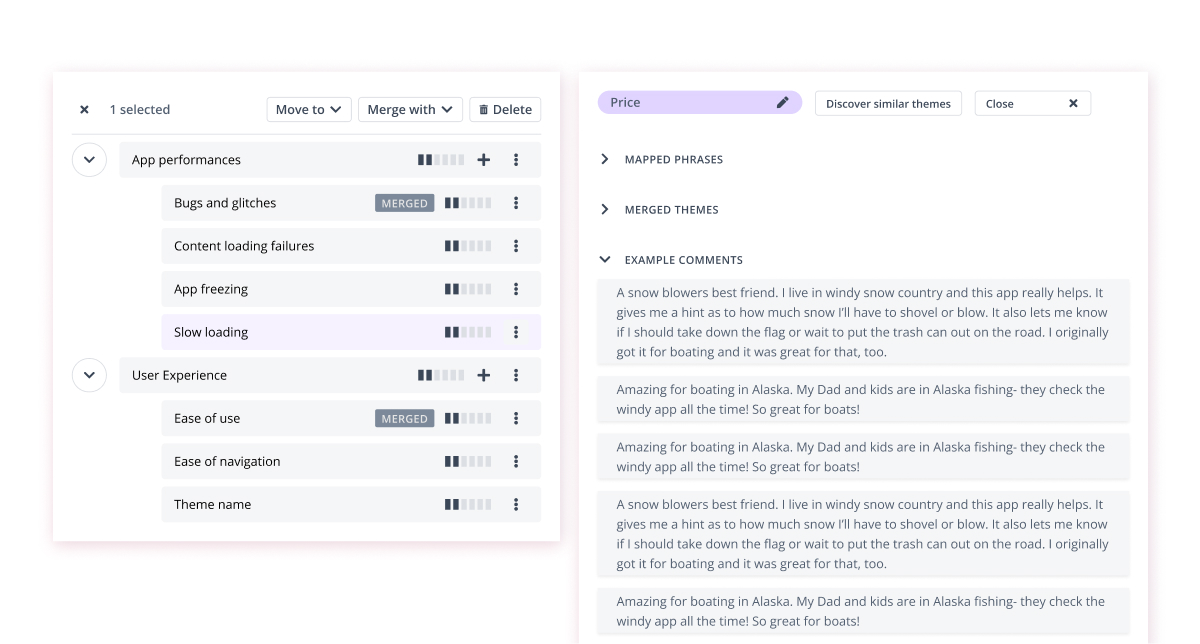This screenshot has width=1200, height=644.
Task: Collapse the User Experience group
Action: 89,375
